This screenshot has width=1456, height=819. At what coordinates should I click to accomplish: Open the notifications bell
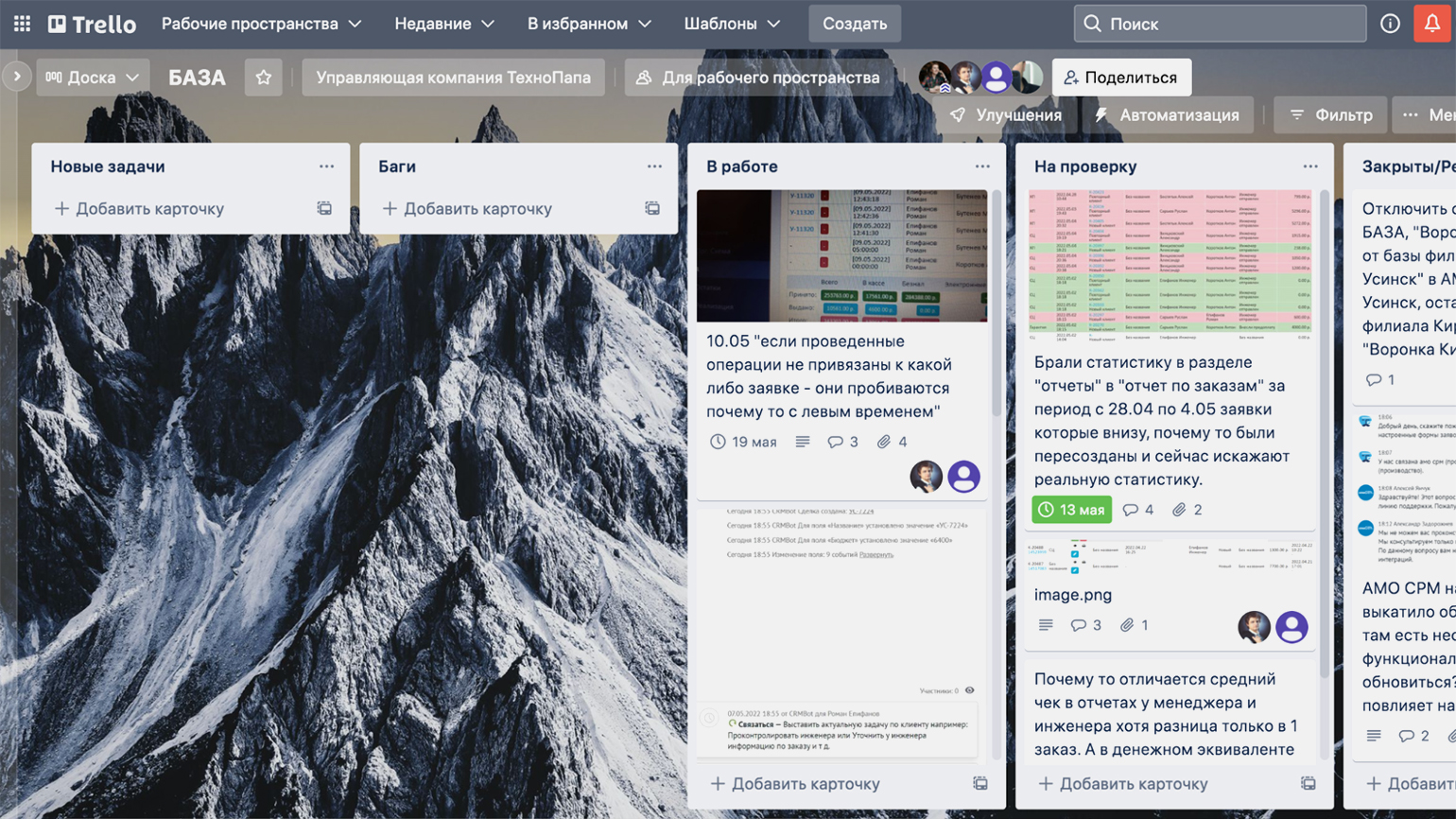click(1432, 24)
